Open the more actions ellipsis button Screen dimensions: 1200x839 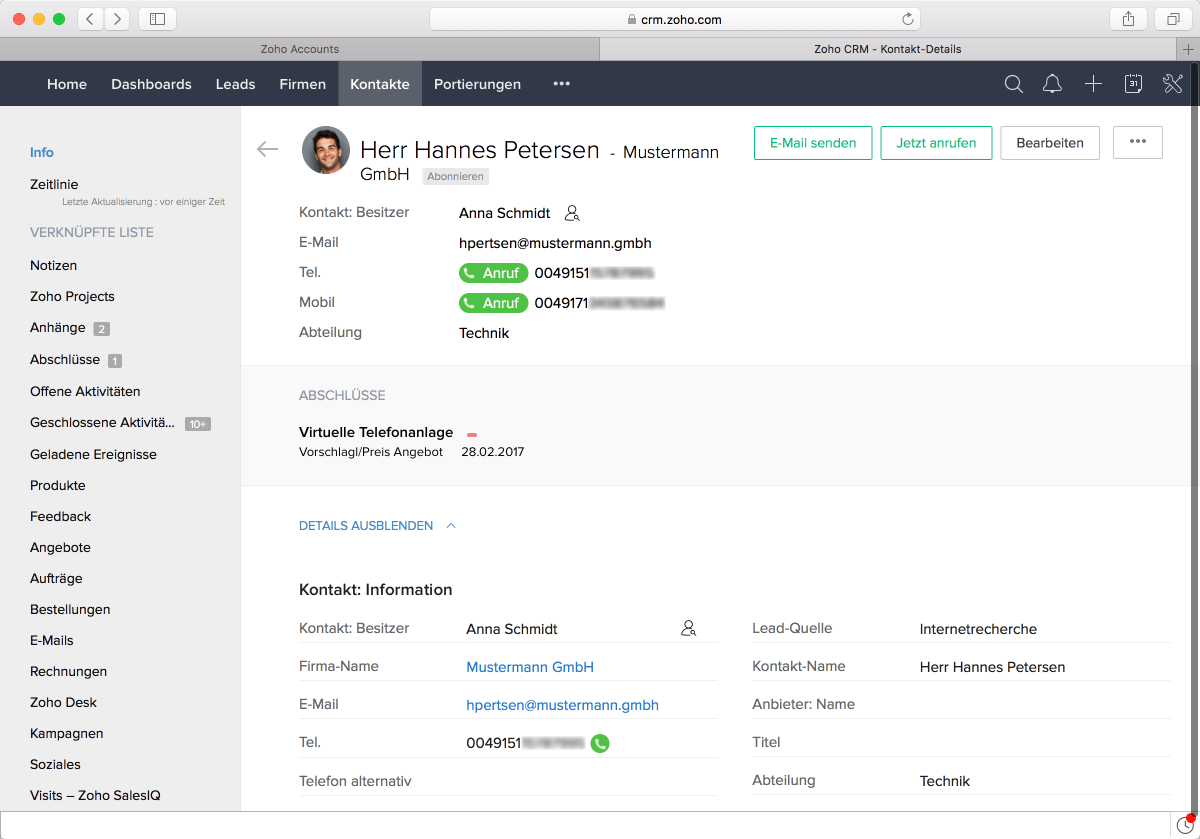1137,142
